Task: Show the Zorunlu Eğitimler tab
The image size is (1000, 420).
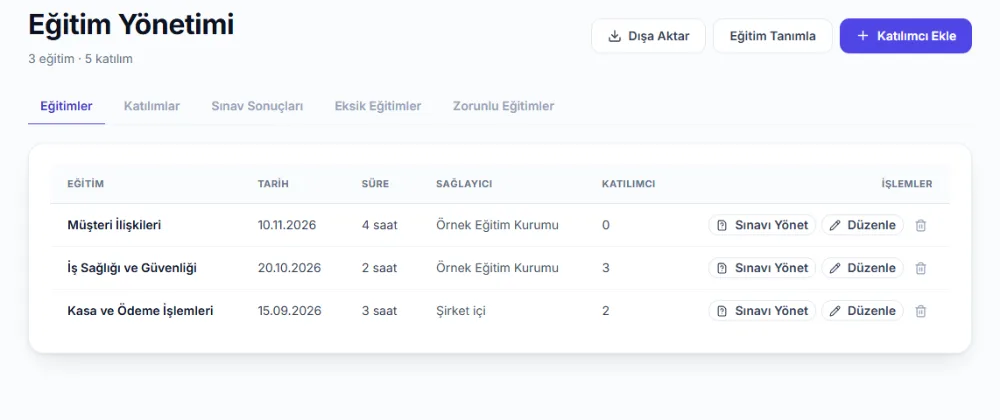Action: 503,106
